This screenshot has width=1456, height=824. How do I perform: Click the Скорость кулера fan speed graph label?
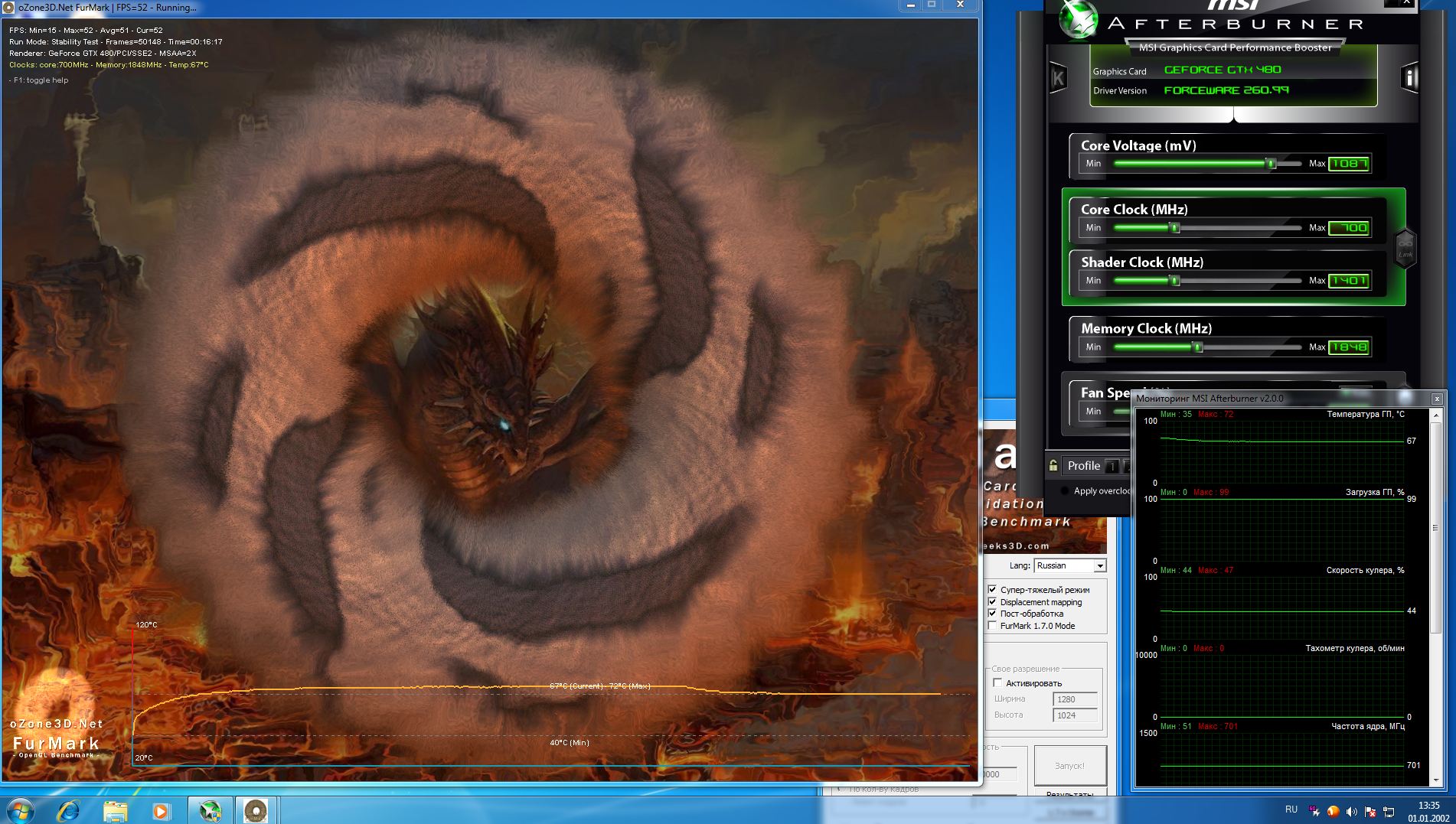[x=1366, y=570]
